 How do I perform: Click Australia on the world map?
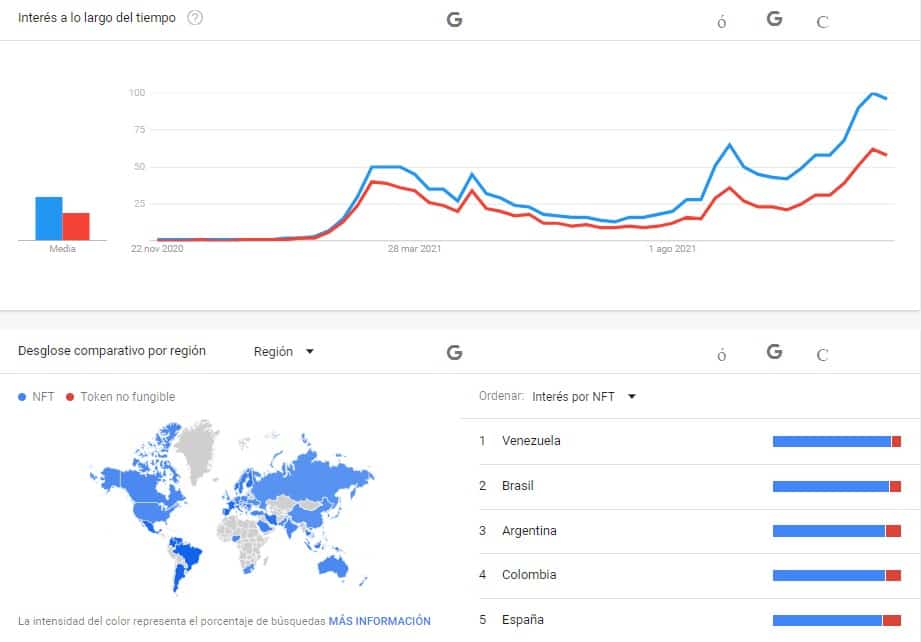click(x=332, y=566)
